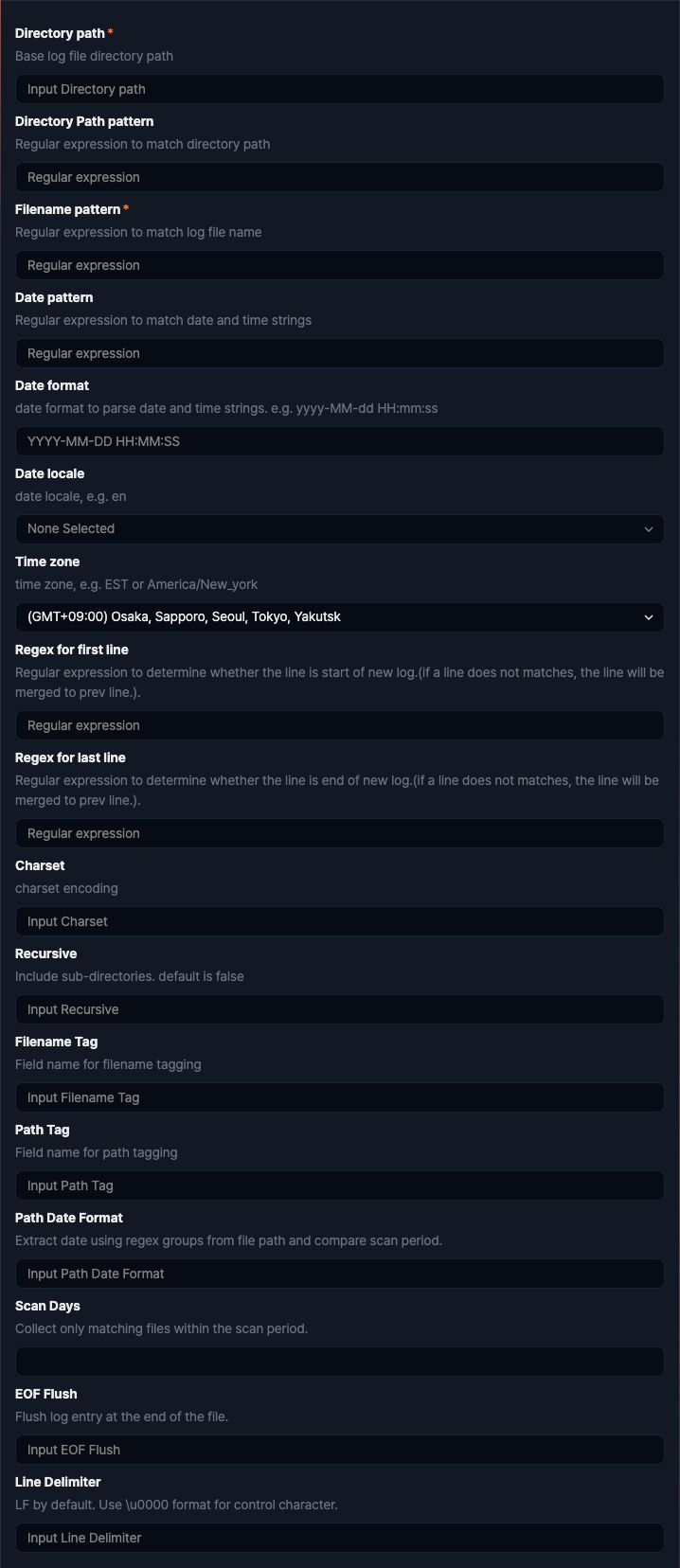
Task: Click the Directory Path pattern regex field
Action: click(x=339, y=176)
